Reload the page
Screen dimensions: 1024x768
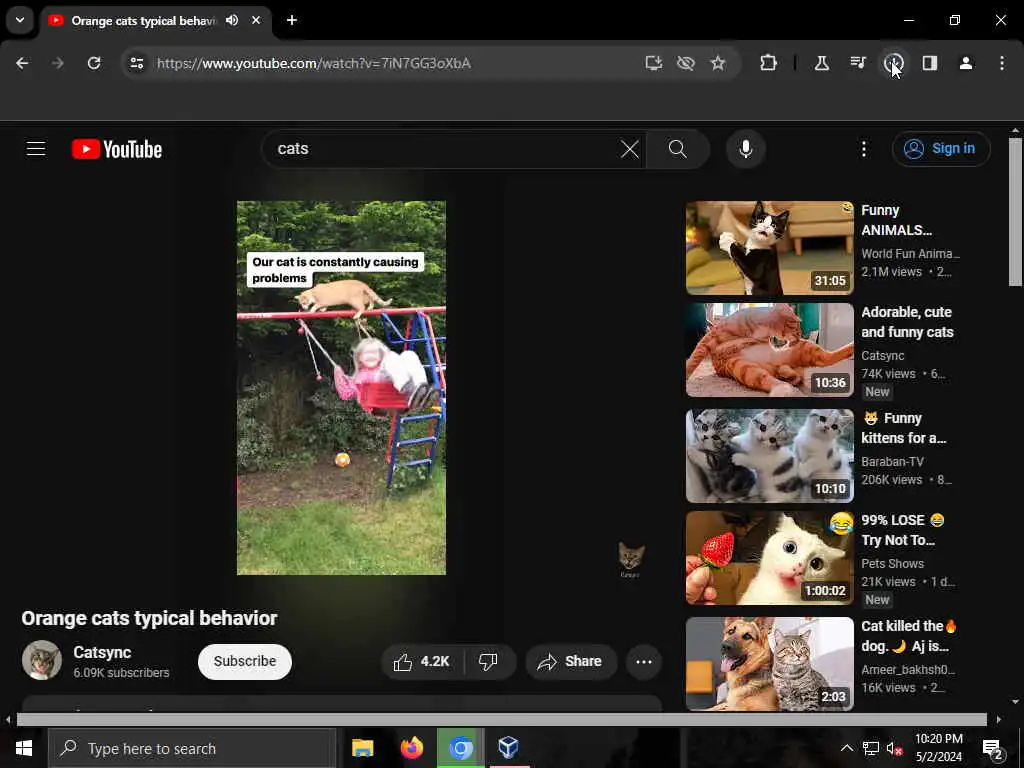tap(94, 63)
